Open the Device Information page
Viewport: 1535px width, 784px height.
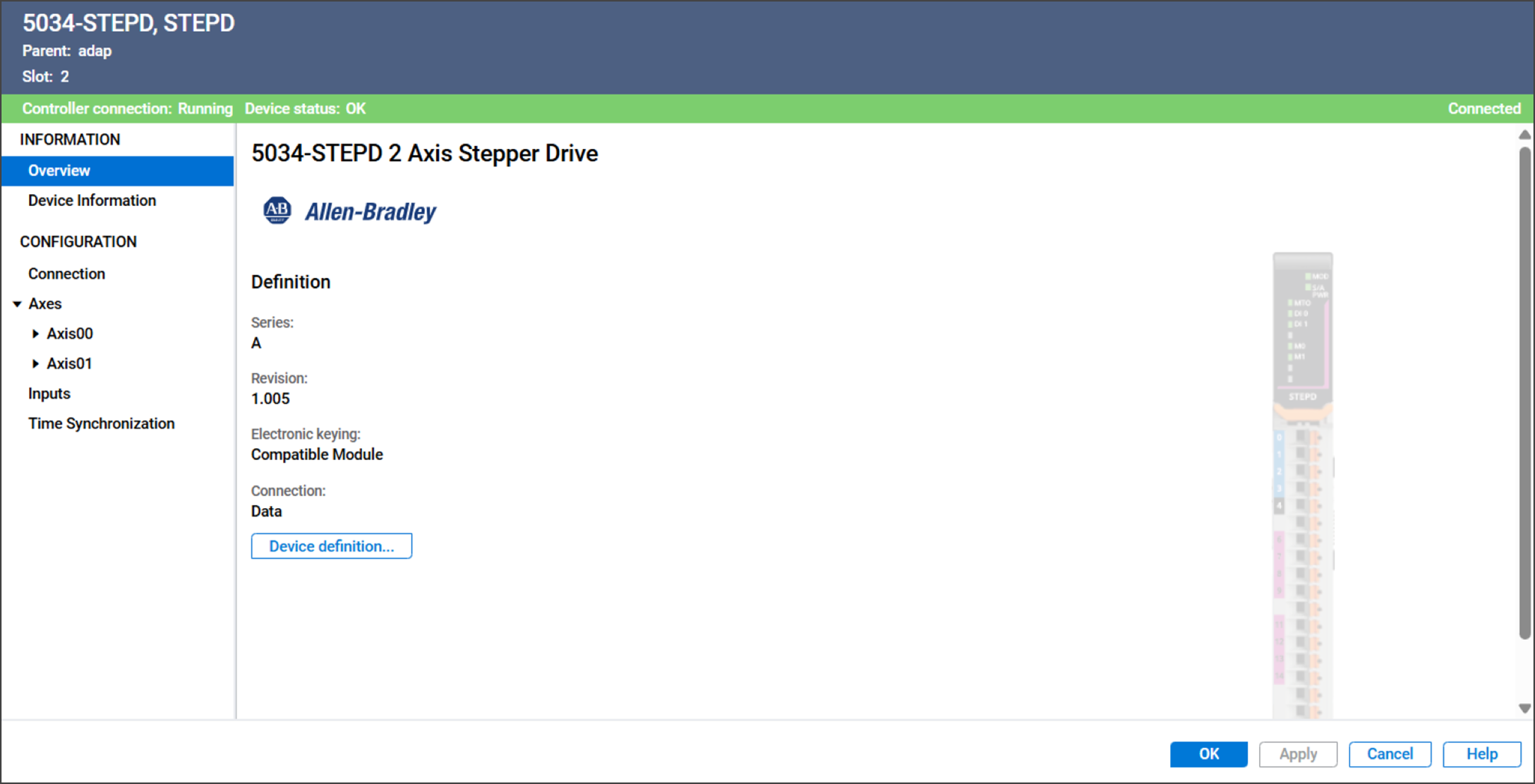[92, 200]
